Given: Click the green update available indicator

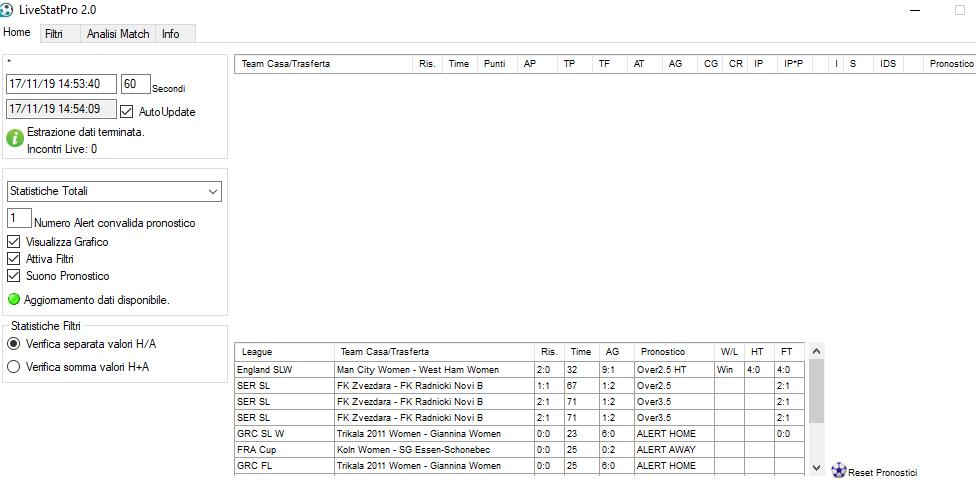Looking at the screenshot, I should tap(14, 299).
